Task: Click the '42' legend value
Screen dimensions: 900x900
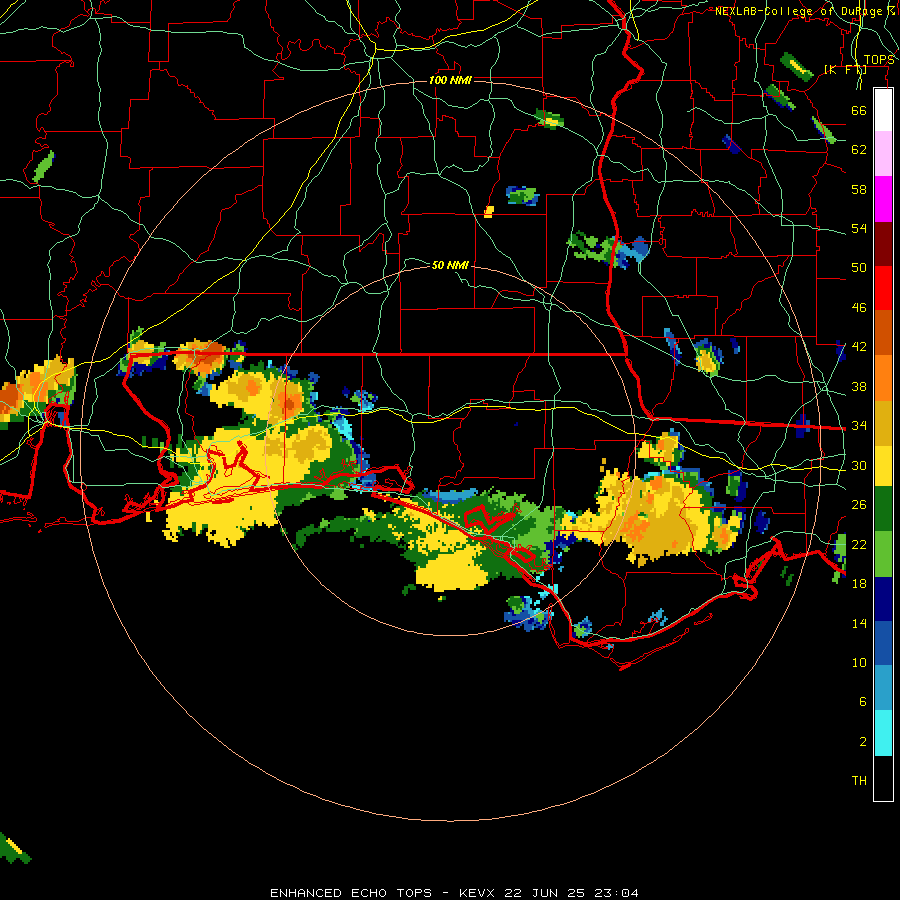Action: [859, 347]
